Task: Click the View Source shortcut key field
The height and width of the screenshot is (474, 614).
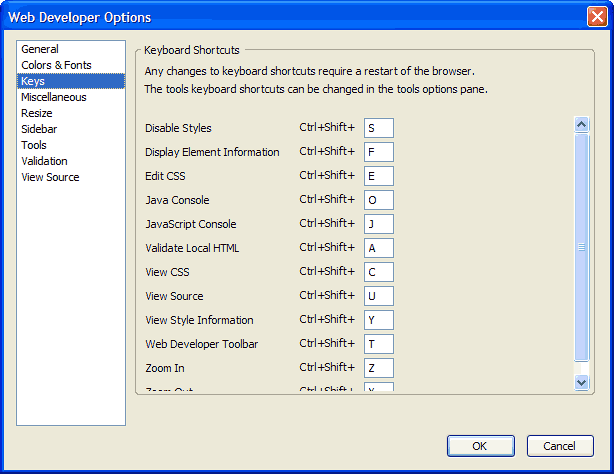Action: [x=379, y=296]
